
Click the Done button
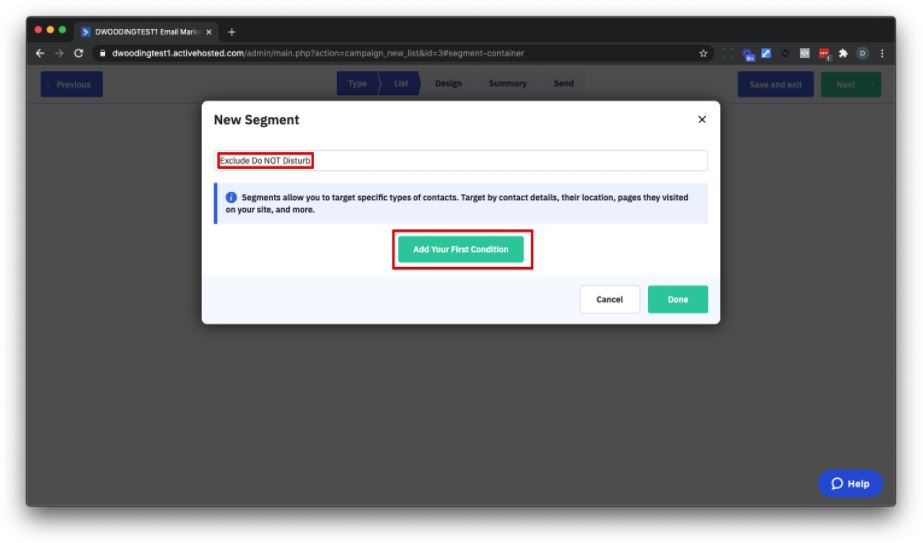click(x=678, y=299)
